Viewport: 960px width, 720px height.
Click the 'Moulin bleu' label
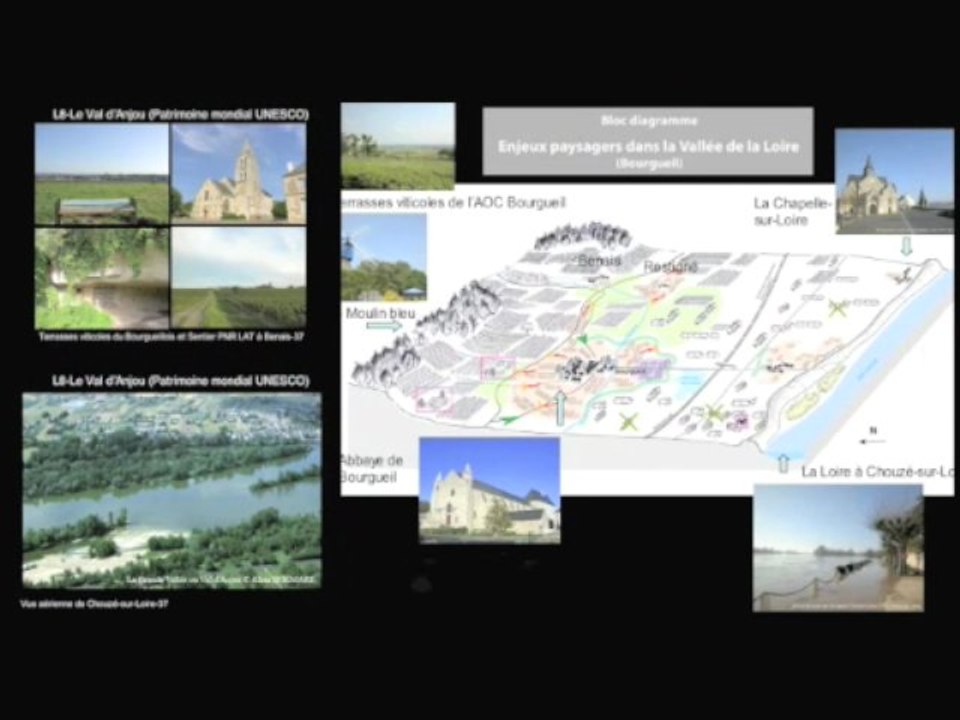point(380,313)
